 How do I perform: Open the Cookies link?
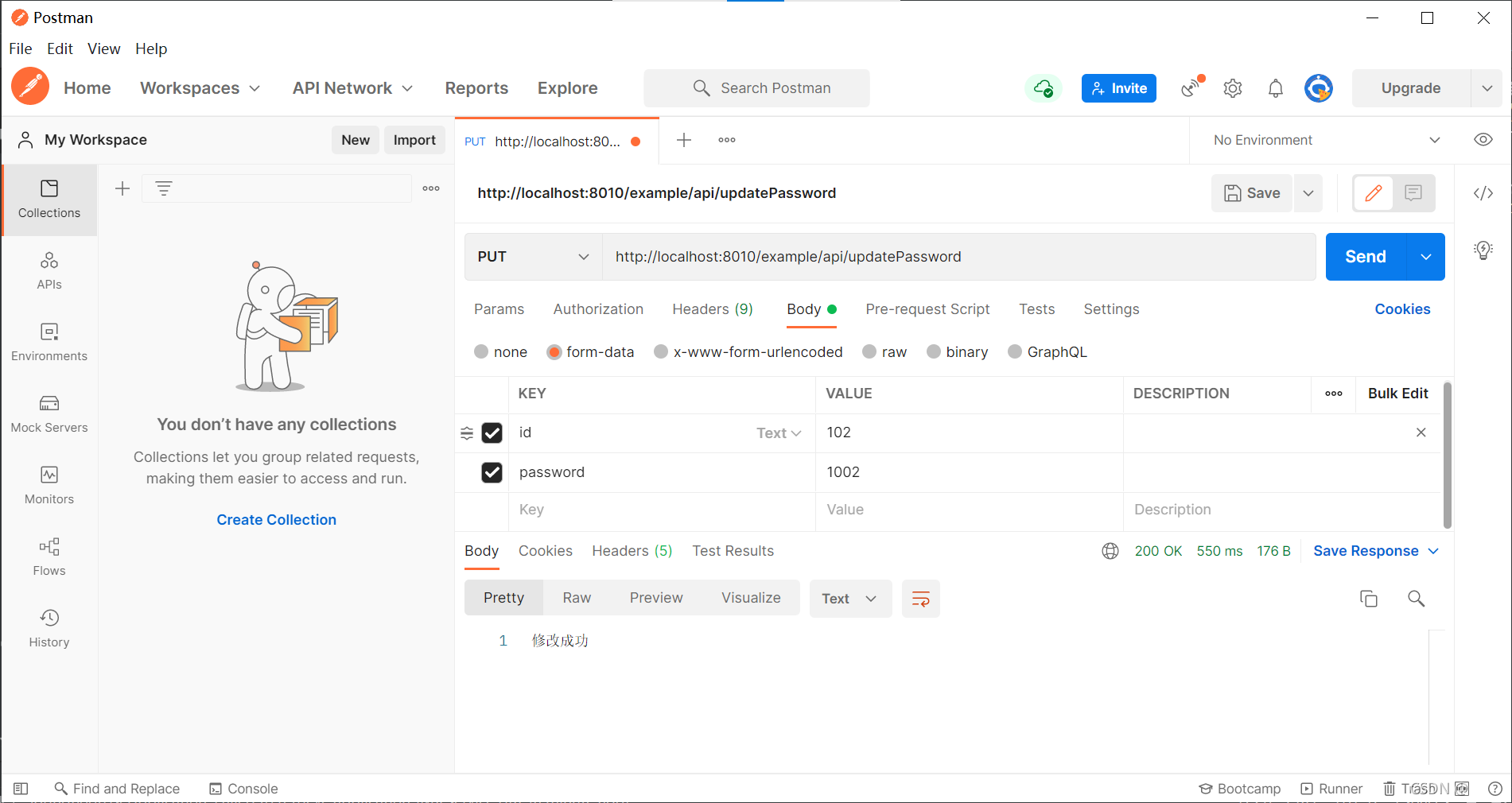(x=1402, y=309)
